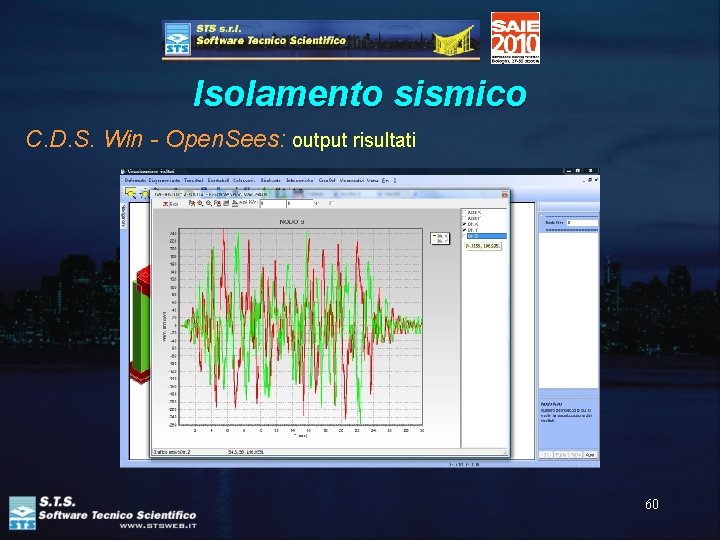The width and height of the screenshot is (720, 540).
Task: Click the zoom-out magnifier in chart toolbar
Action: point(209,203)
